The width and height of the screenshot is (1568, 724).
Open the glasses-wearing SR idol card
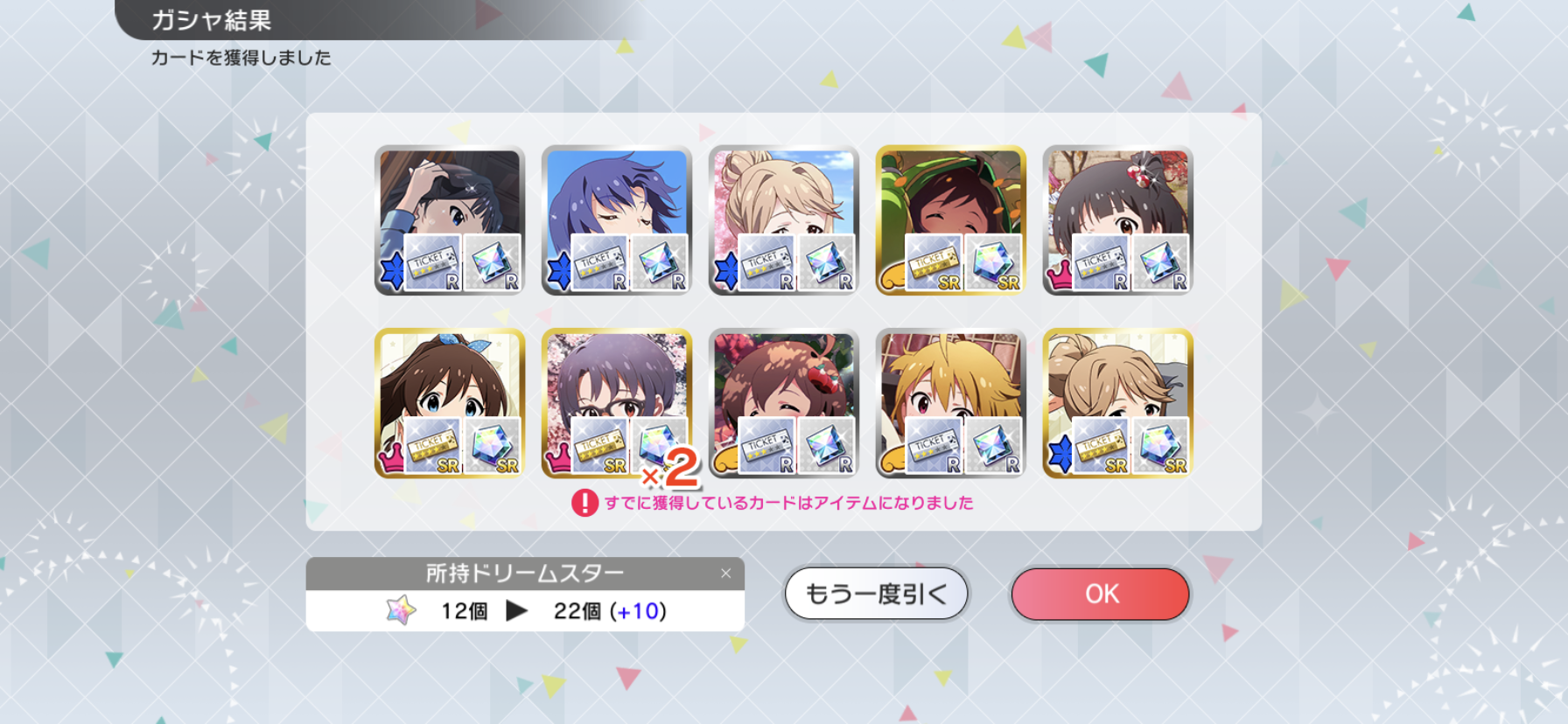[x=617, y=403]
